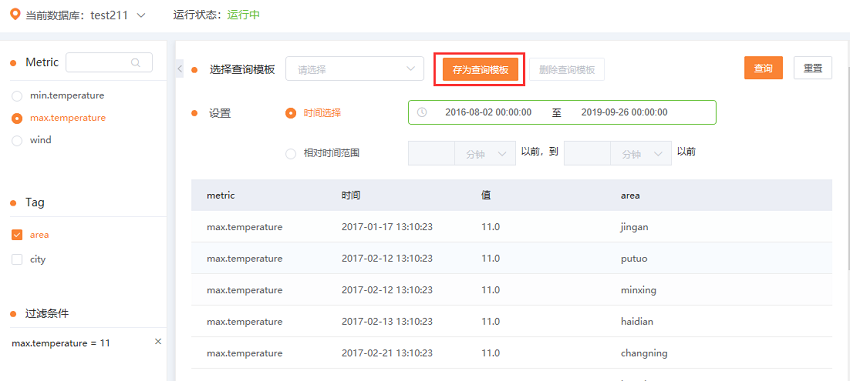The image size is (850, 381).
Task: Uncheck the area tag checkbox
Action: coord(17,235)
